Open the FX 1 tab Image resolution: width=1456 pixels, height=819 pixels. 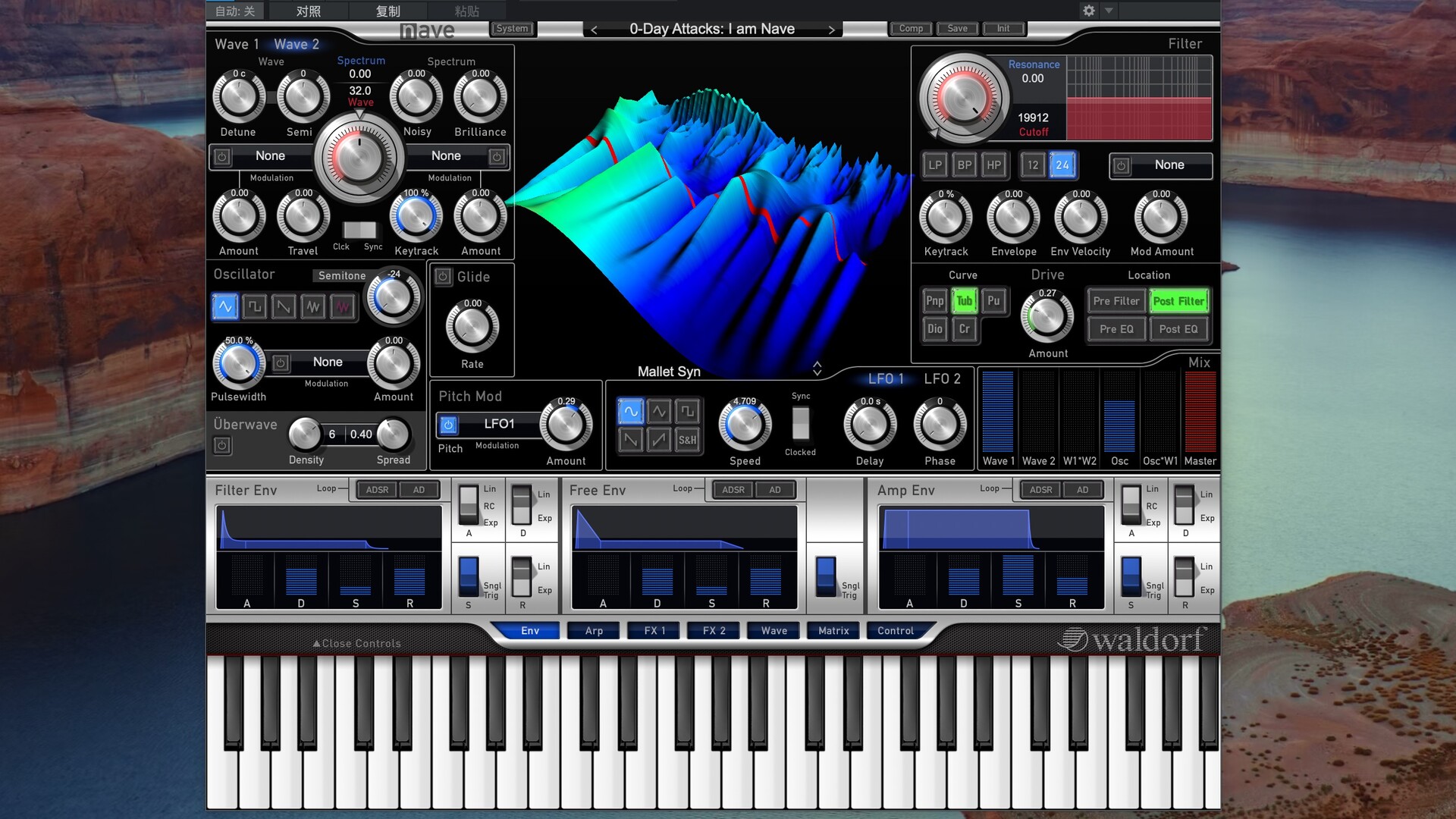click(654, 630)
